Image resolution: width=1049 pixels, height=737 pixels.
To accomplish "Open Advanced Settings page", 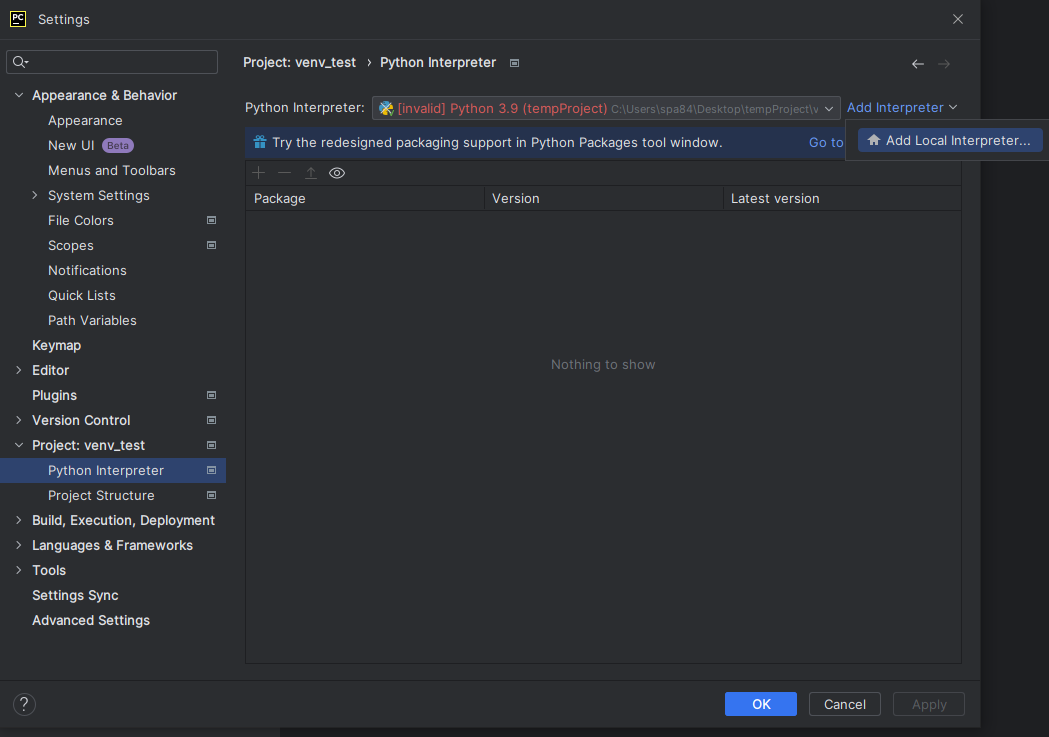I will coord(91,620).
